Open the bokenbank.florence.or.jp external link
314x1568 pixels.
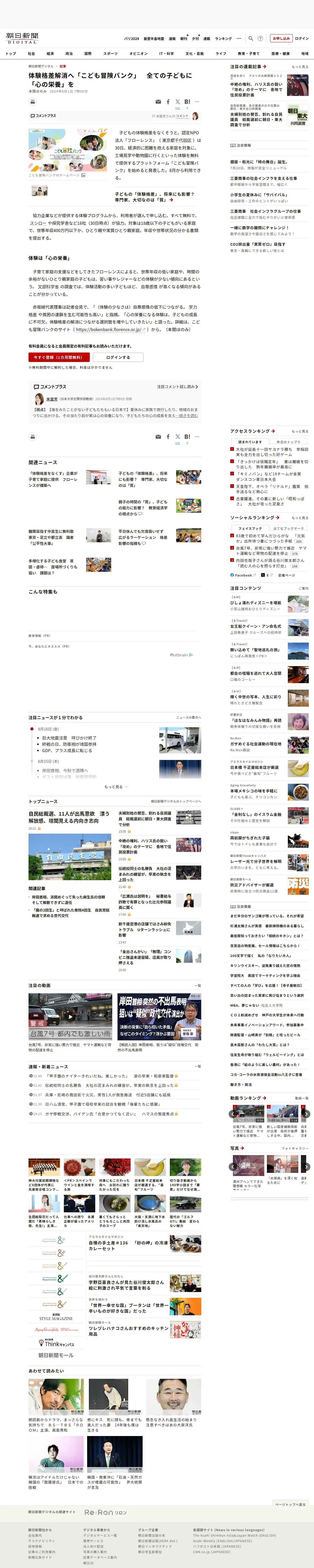click(111, 329)
